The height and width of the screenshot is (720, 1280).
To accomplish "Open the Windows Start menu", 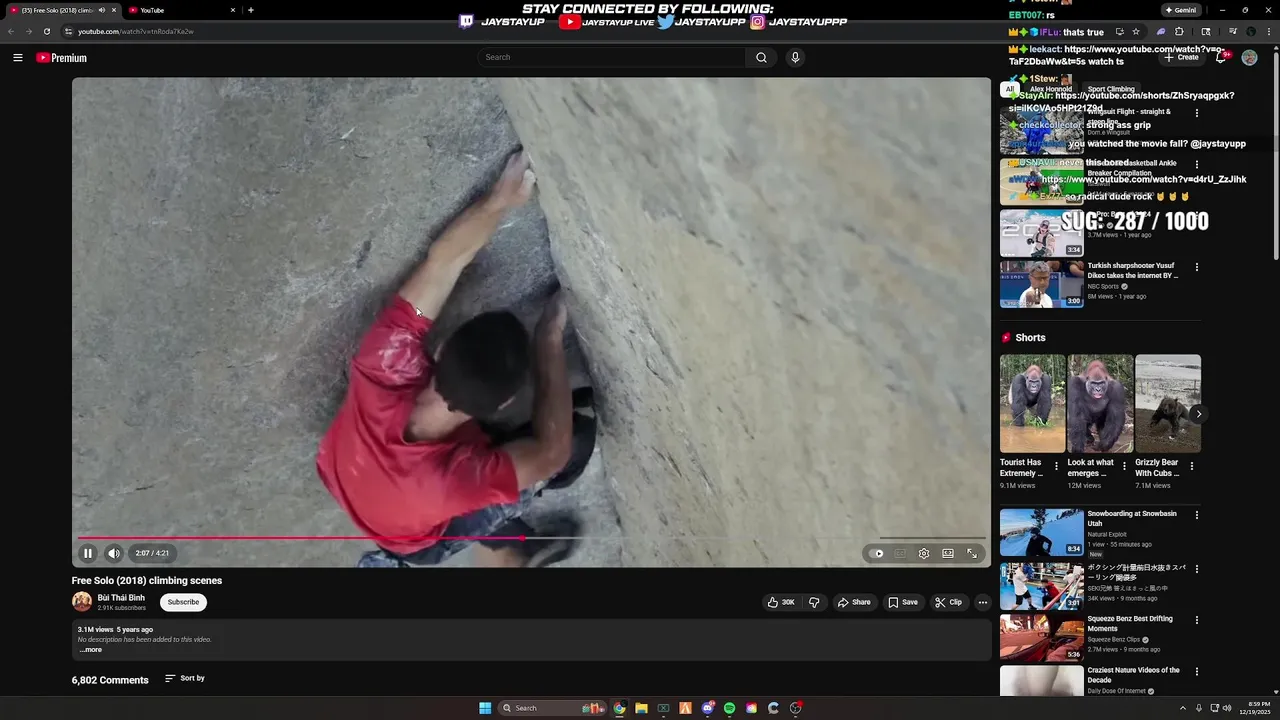I will [485, 708].
